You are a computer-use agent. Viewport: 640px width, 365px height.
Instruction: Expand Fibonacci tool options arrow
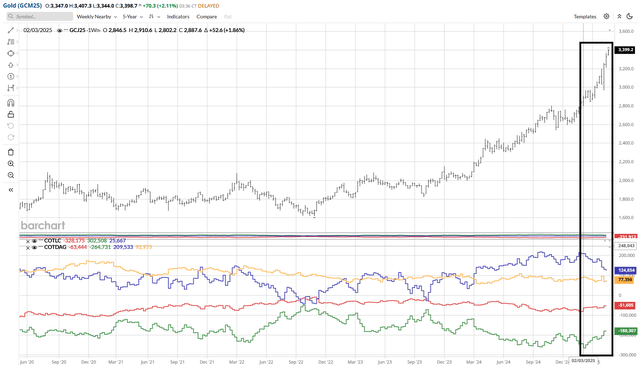click(x=17, y=42)
